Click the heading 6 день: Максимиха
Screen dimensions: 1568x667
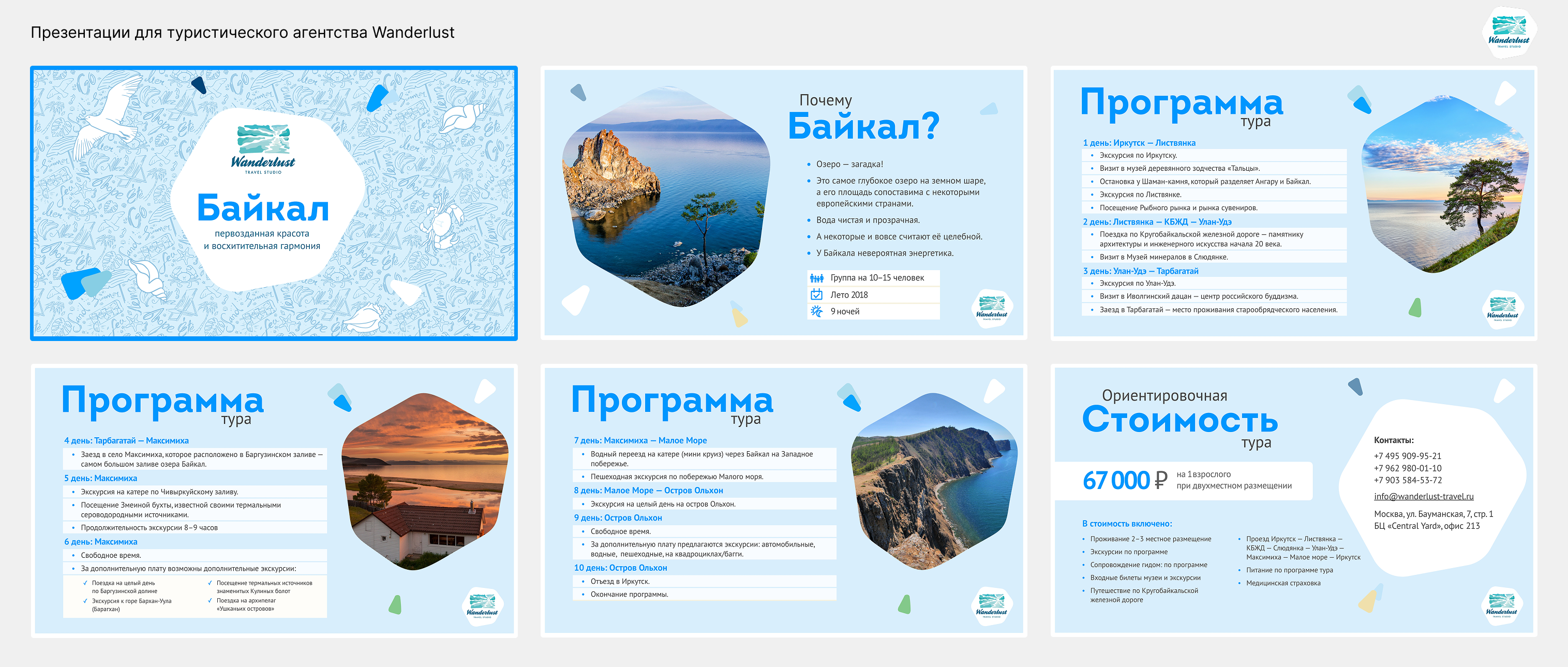[x=100, y=542]
